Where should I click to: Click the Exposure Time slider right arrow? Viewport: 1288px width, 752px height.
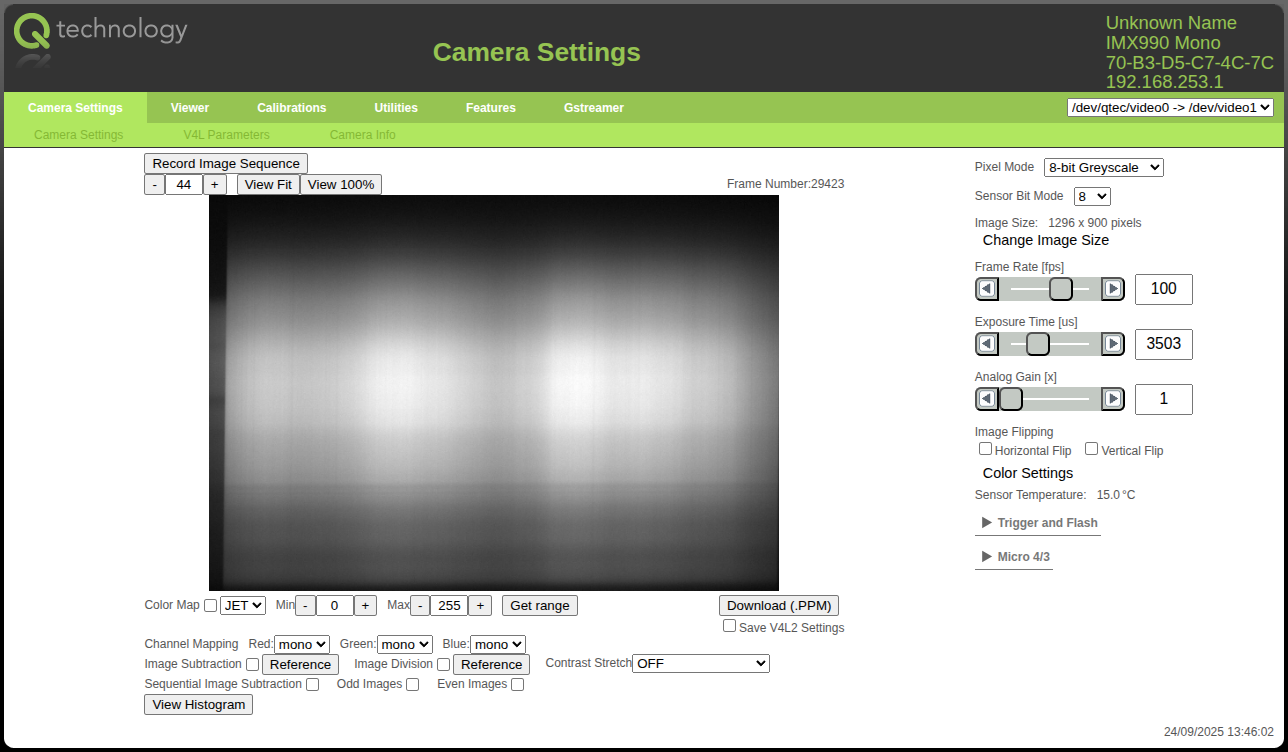[1112, 344]
